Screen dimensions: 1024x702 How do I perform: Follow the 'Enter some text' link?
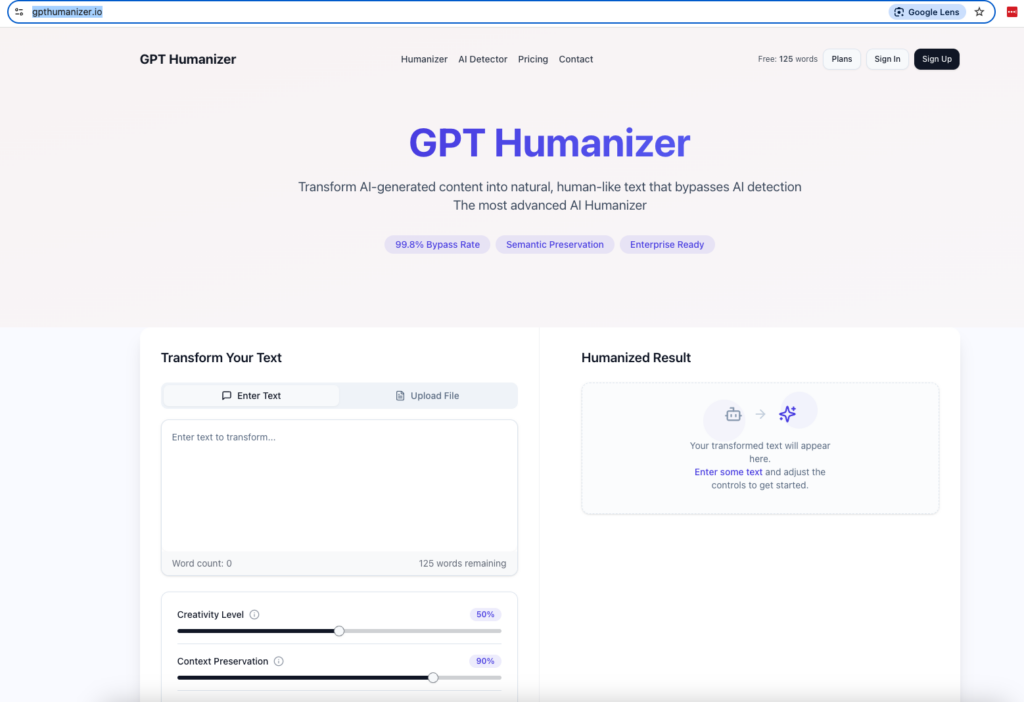(x=728, y=472)
